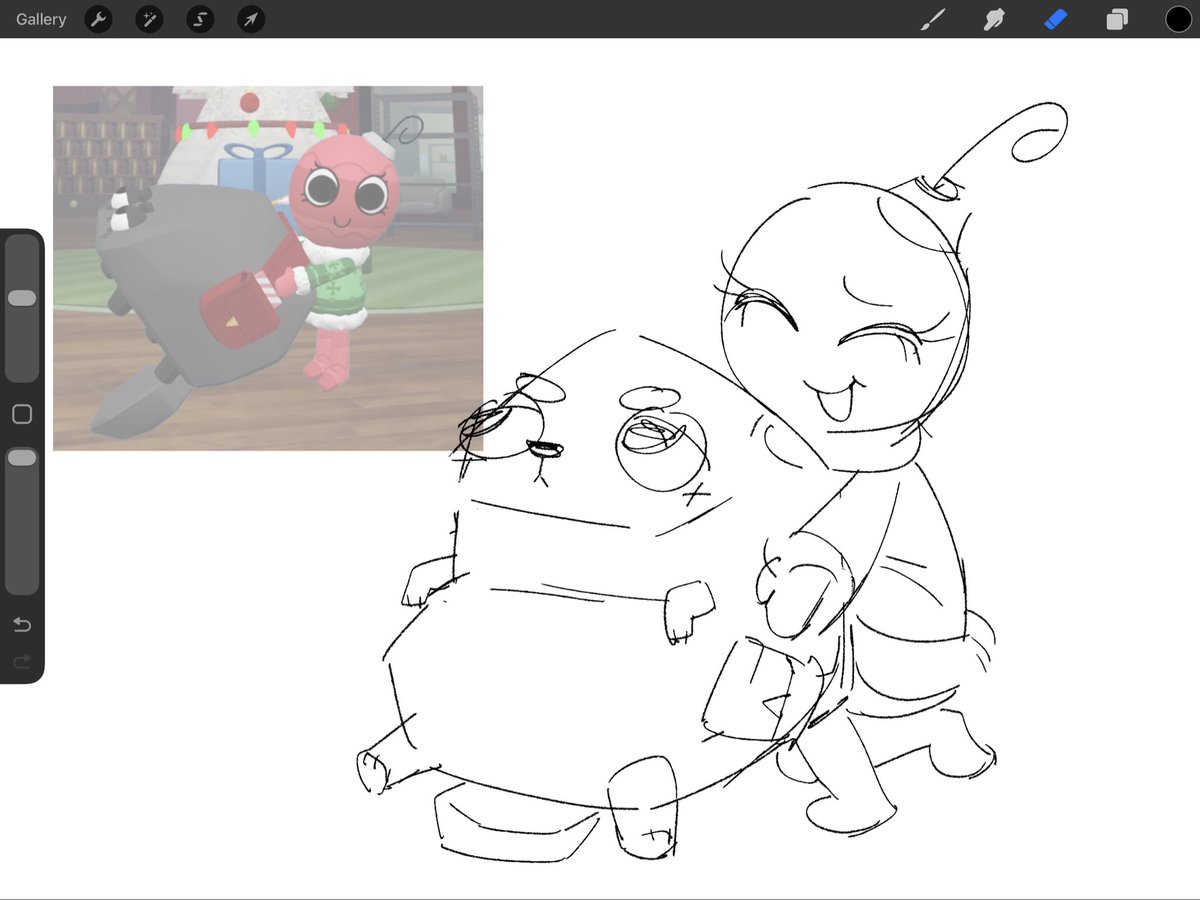Undo the last stroke
The height and width of the screenshot is (900, 1200).
tap(22, 625)
